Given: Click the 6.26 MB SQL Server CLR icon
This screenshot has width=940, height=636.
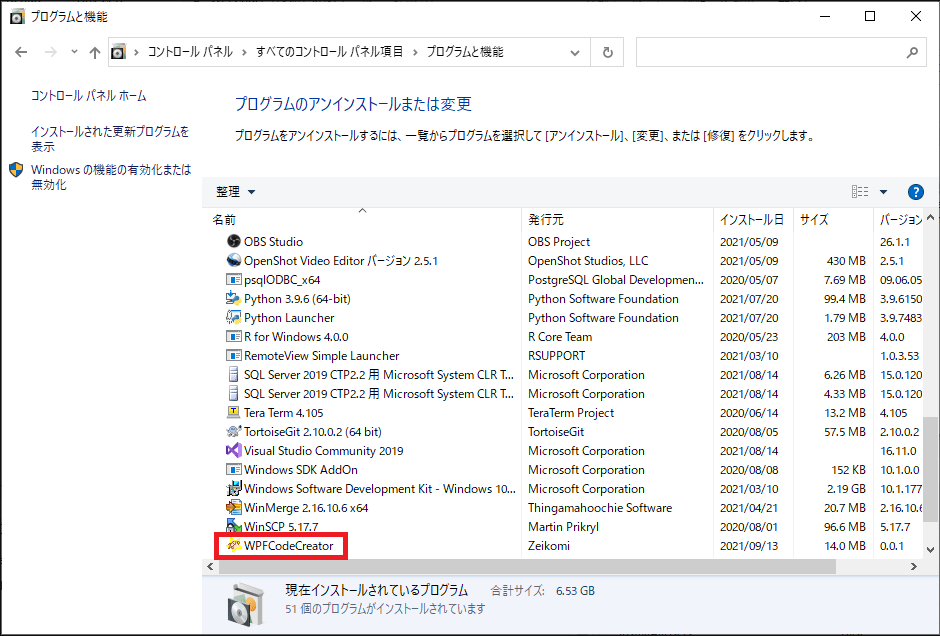Looking at the screenshot, I should click(x=233, y=375).
